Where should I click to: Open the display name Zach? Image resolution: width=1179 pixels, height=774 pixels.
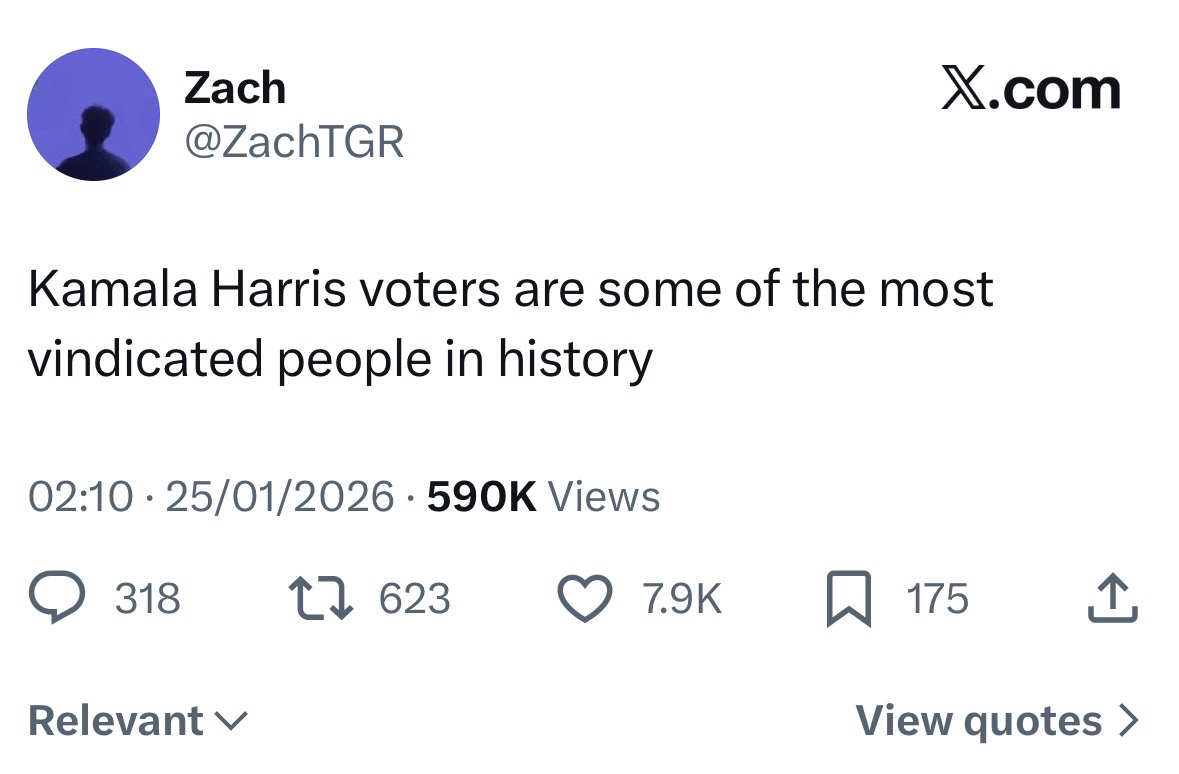[235, 89]
